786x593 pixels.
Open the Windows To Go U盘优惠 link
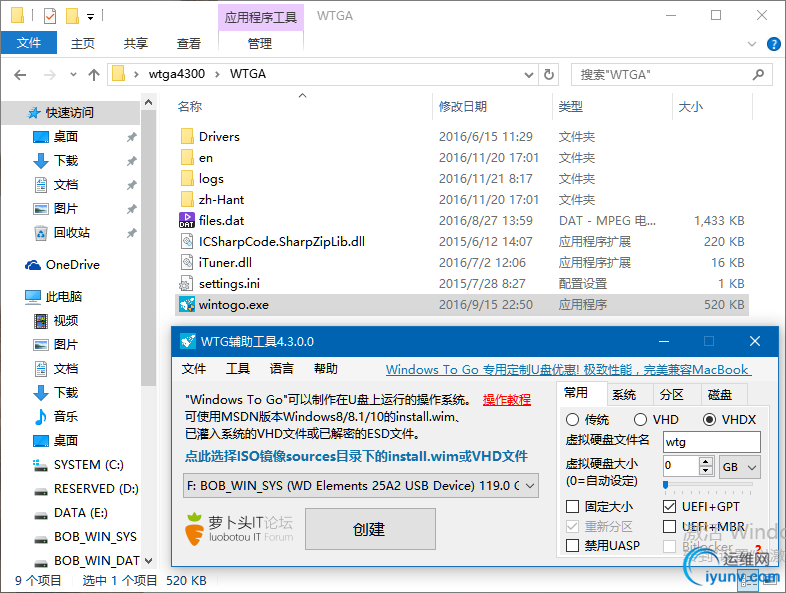568,369
